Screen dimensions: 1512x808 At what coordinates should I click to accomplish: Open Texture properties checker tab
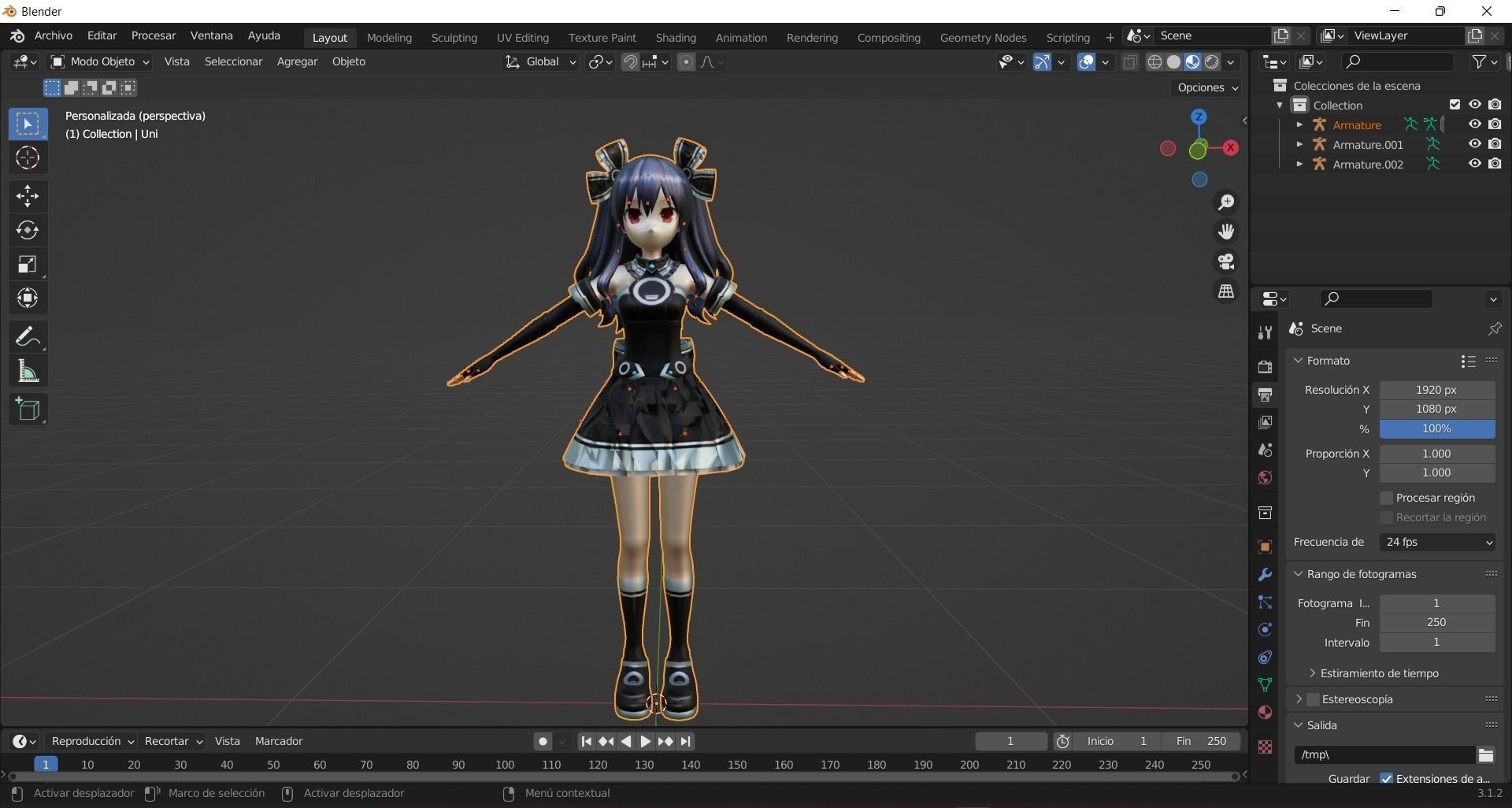click(x=1265, y=747)
